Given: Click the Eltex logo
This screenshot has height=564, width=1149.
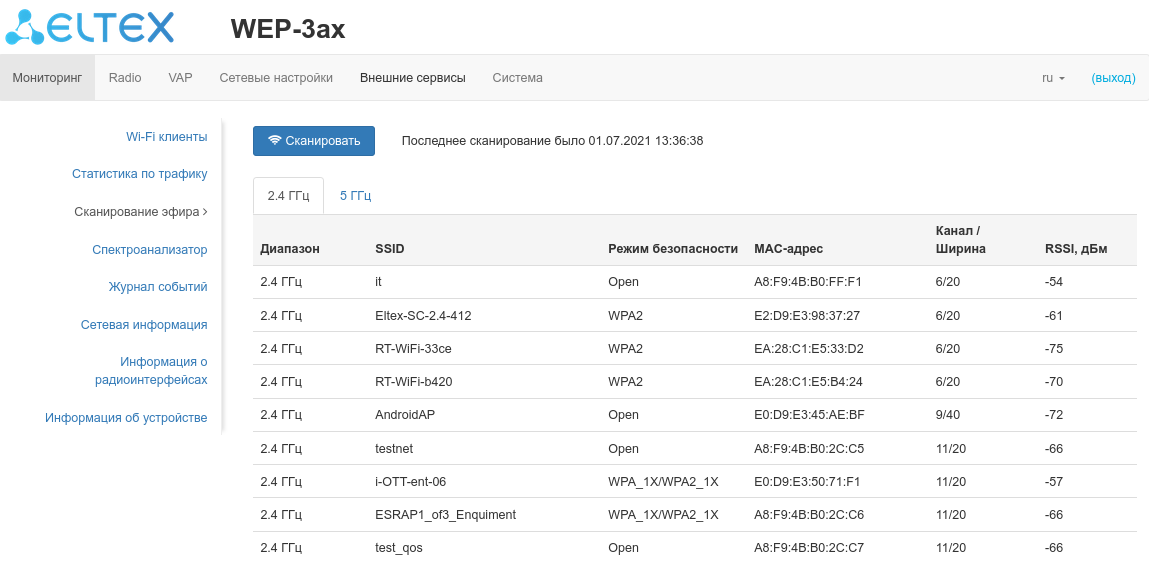Looking at the screenshot, I should pos(90,27).
